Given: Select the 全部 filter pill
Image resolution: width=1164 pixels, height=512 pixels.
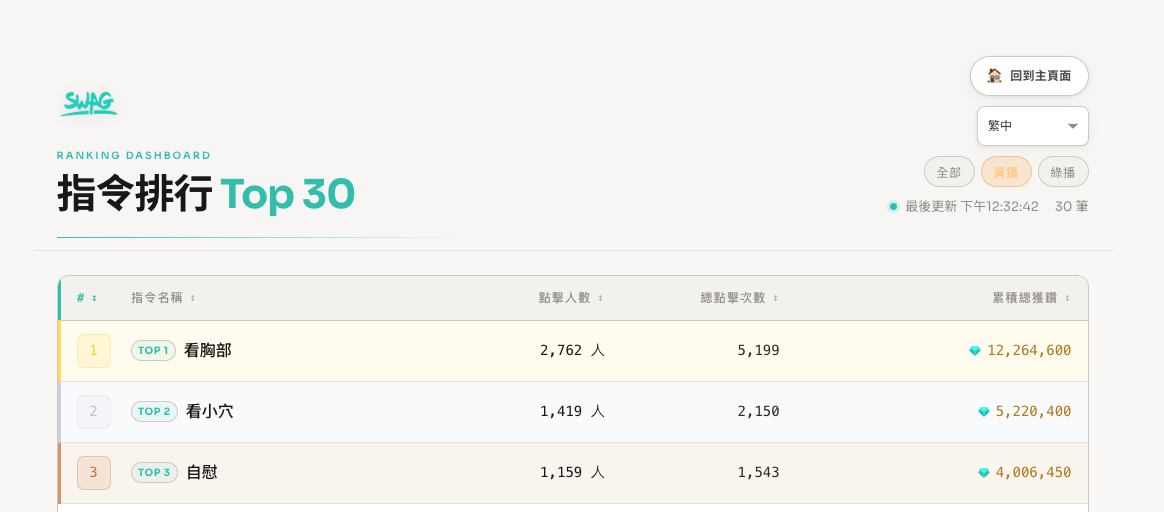Looking at the screenshot, I should (x=949, y=172).
